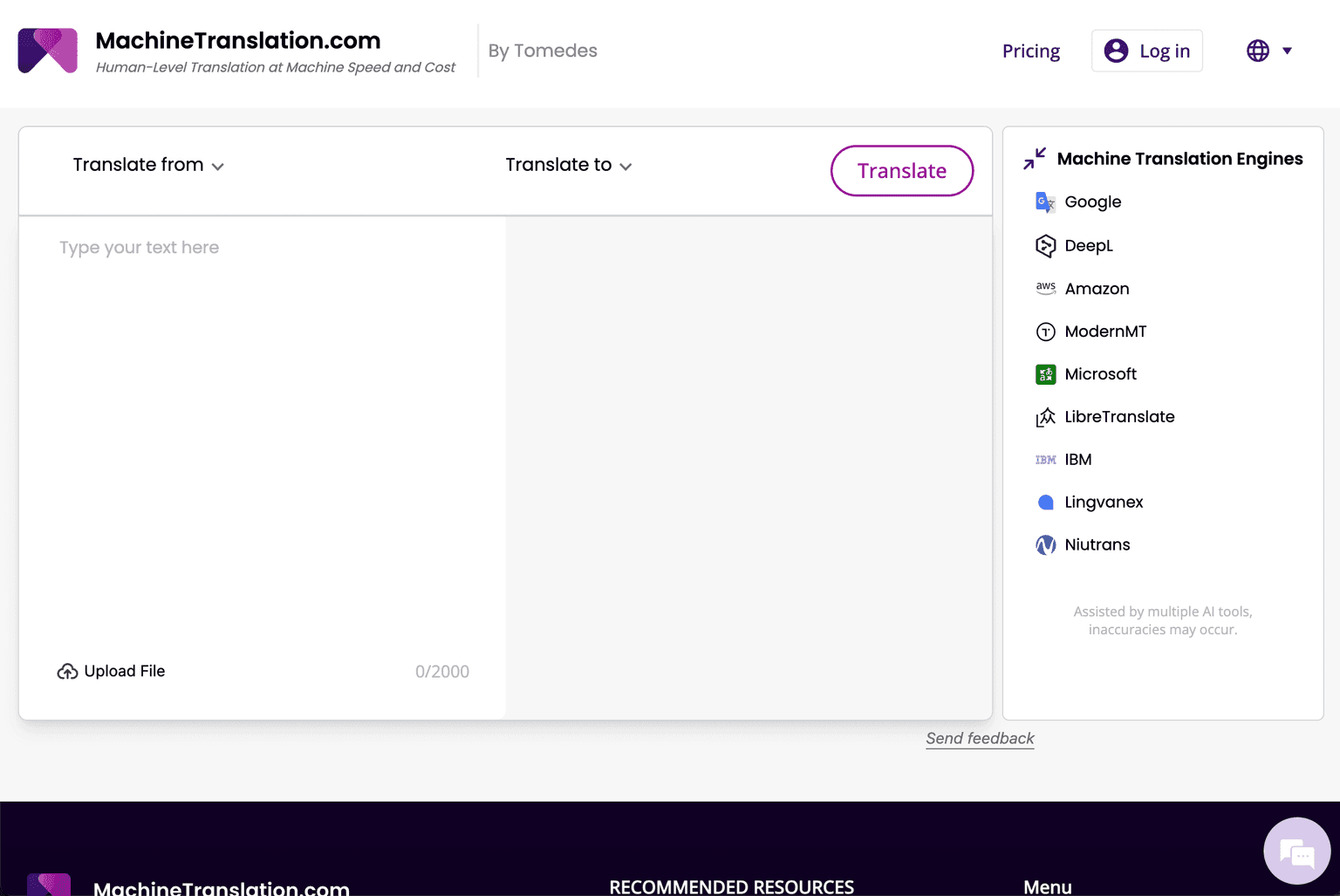The height and width of the screenshot is (896, 1340).
Task: Click the ModernMT engine icon
Action: point(1045,332)
